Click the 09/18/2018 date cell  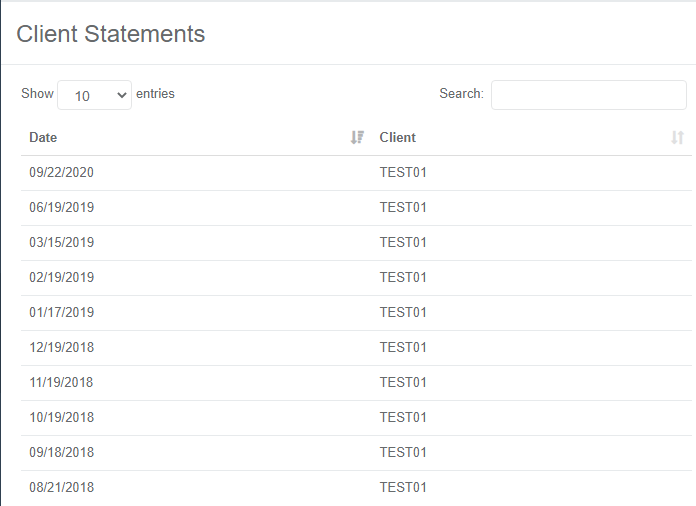coord(61,453)
